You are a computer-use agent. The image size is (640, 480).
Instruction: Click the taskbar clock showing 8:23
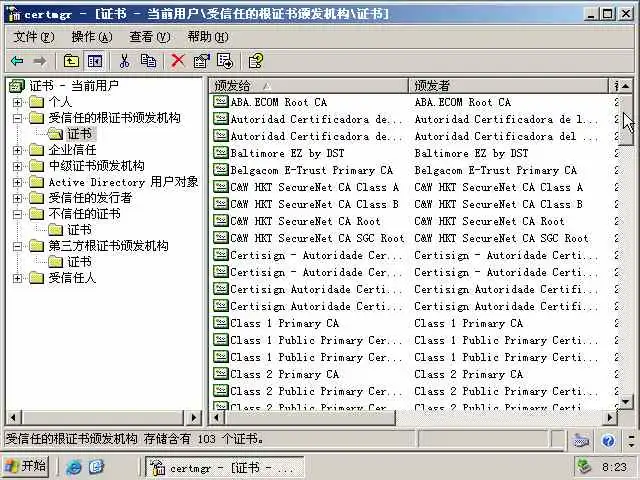click(x=614, y=467)
